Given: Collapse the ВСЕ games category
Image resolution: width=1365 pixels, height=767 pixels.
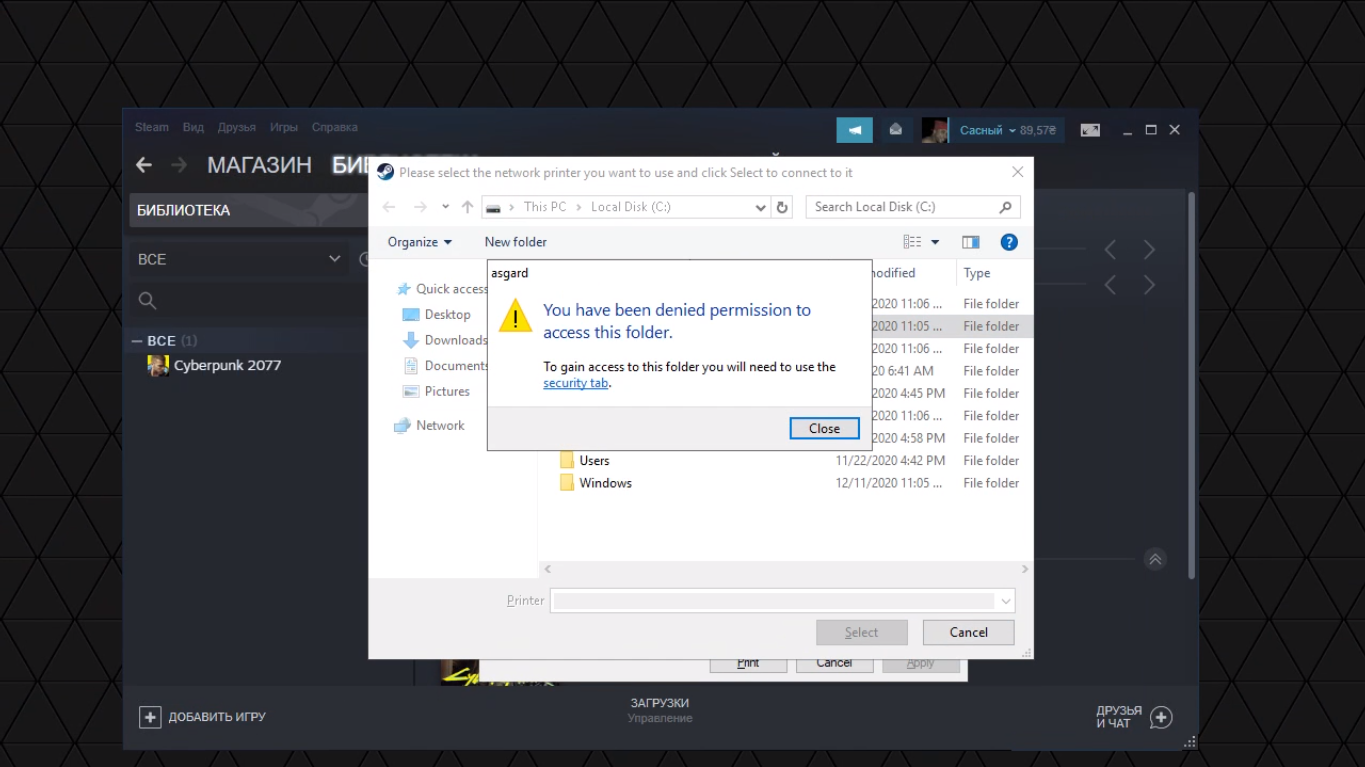Looking at the screenshot, I should point(137,341).
